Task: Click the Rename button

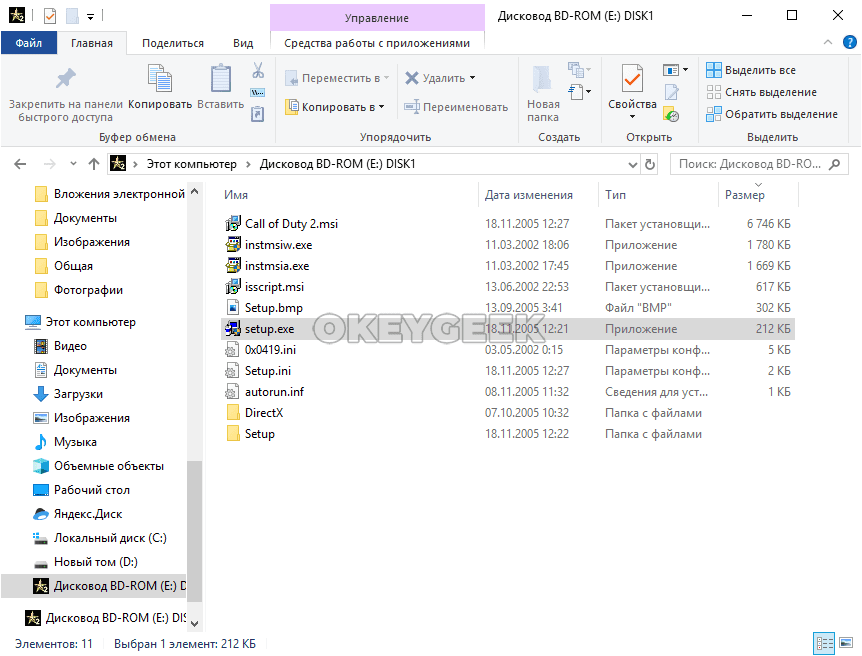Action: (x=456, y=107)
